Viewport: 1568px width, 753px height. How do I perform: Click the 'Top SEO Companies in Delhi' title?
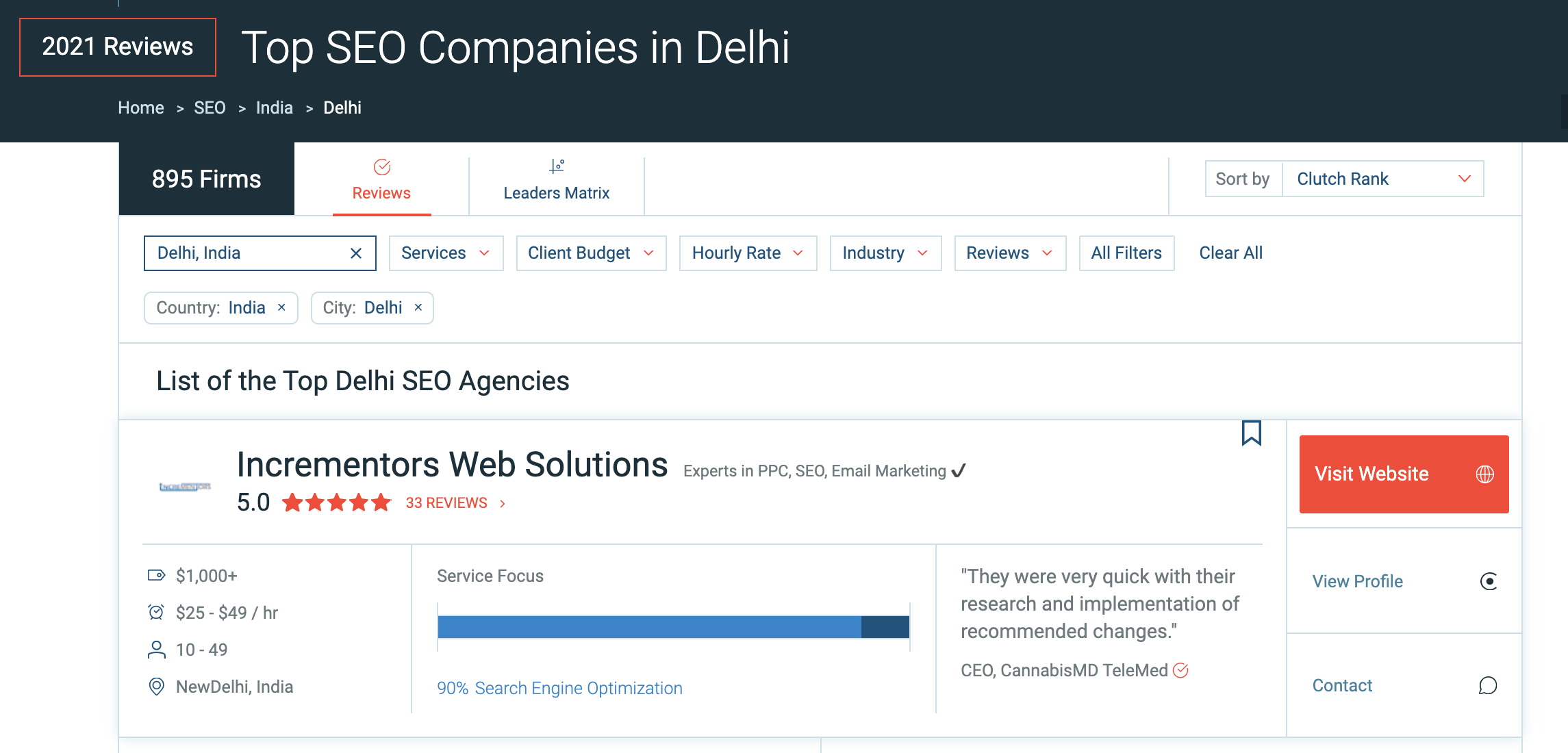(516, 48)
